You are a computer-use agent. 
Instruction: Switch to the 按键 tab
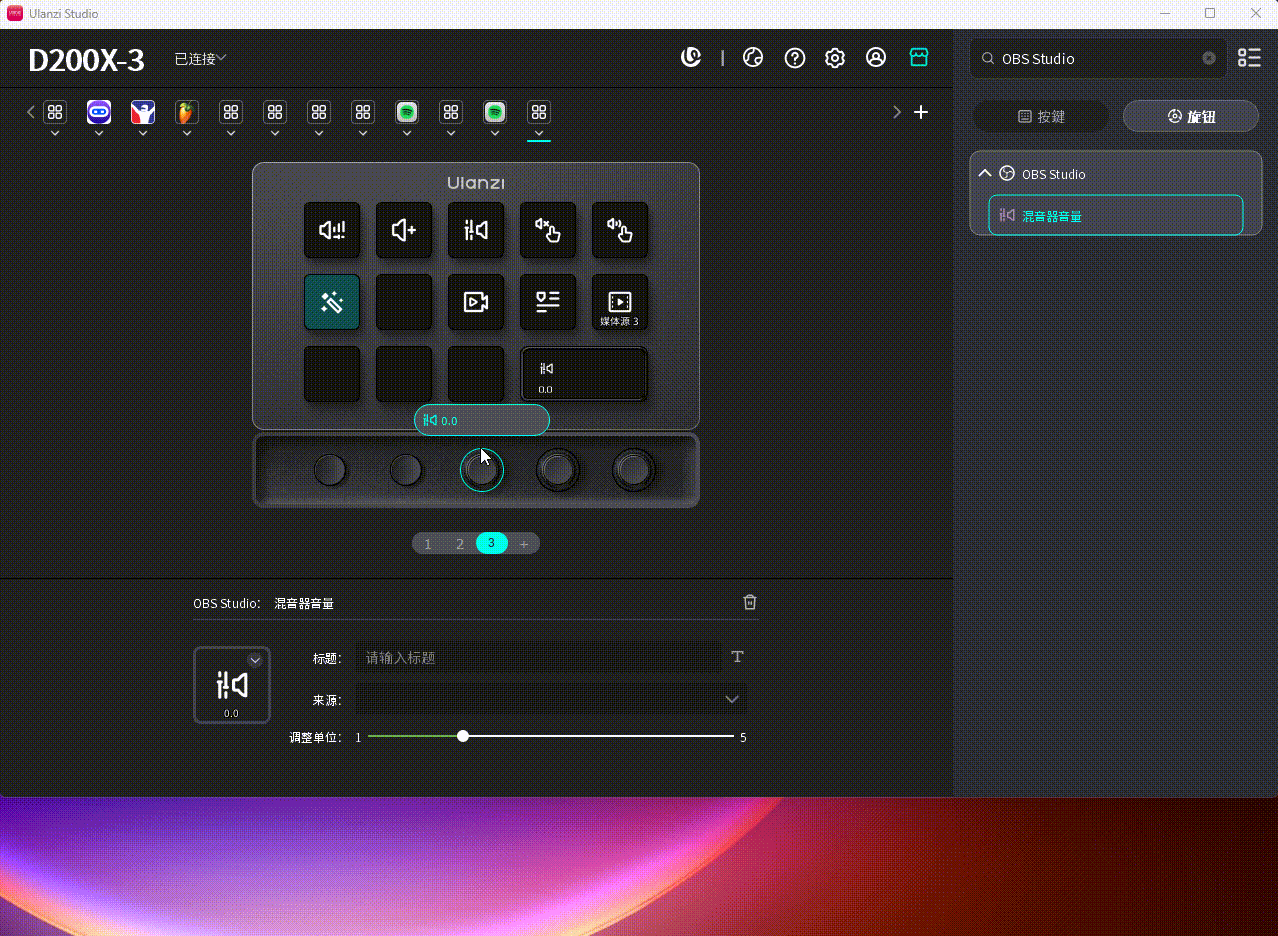[x=1041, y=116]
